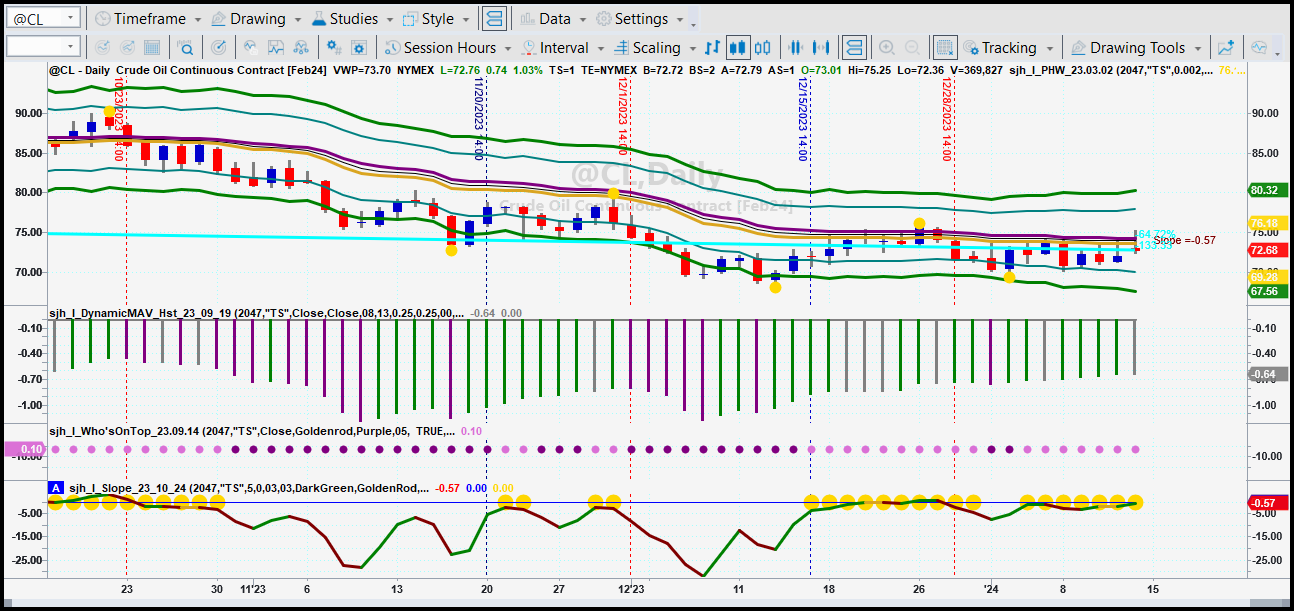The height and width of the screenshot is (611, 1294).
Task: Toggle the stacked panels icon beside zoom
Action: [853, 47]
